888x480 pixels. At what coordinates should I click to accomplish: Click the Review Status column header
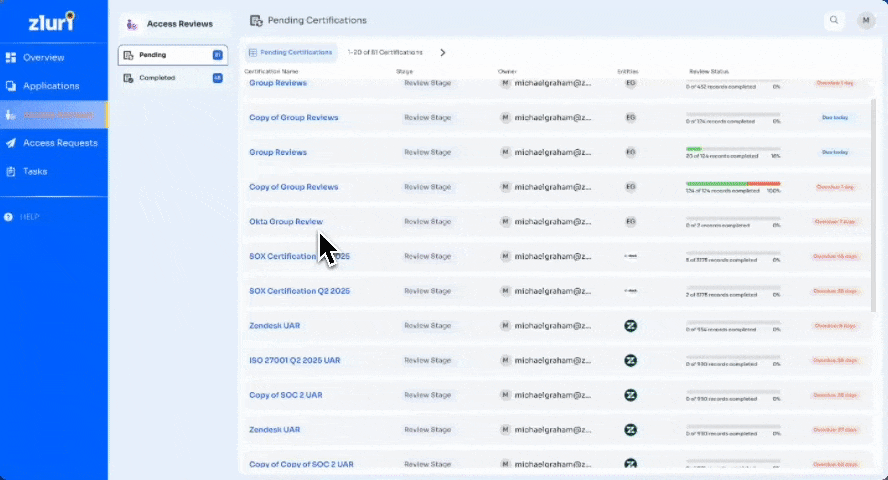709,71
